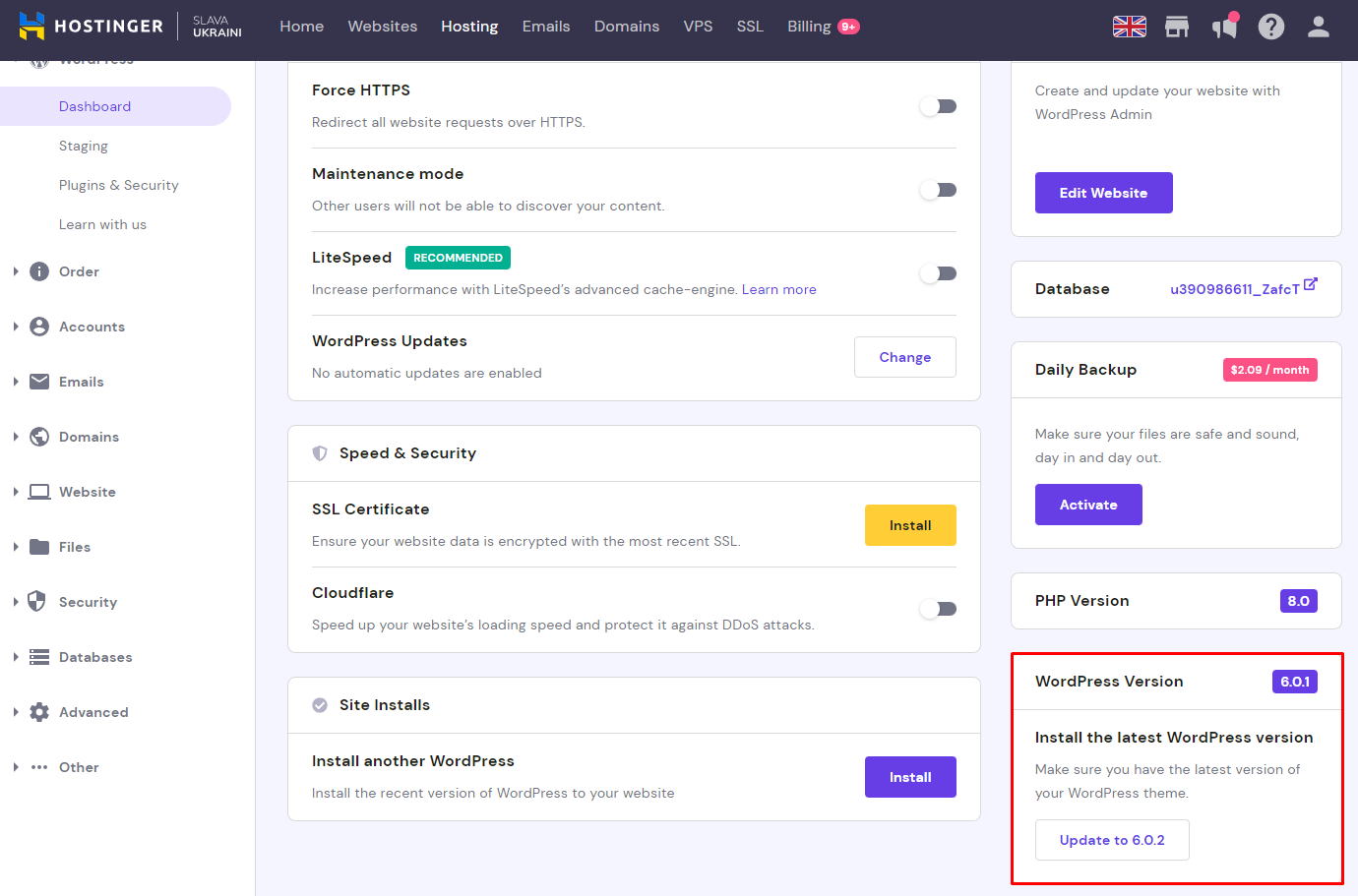This screenshot has height=896, width=1358.
Task: Open the help question mark icon
Action: pos(1270,27)
